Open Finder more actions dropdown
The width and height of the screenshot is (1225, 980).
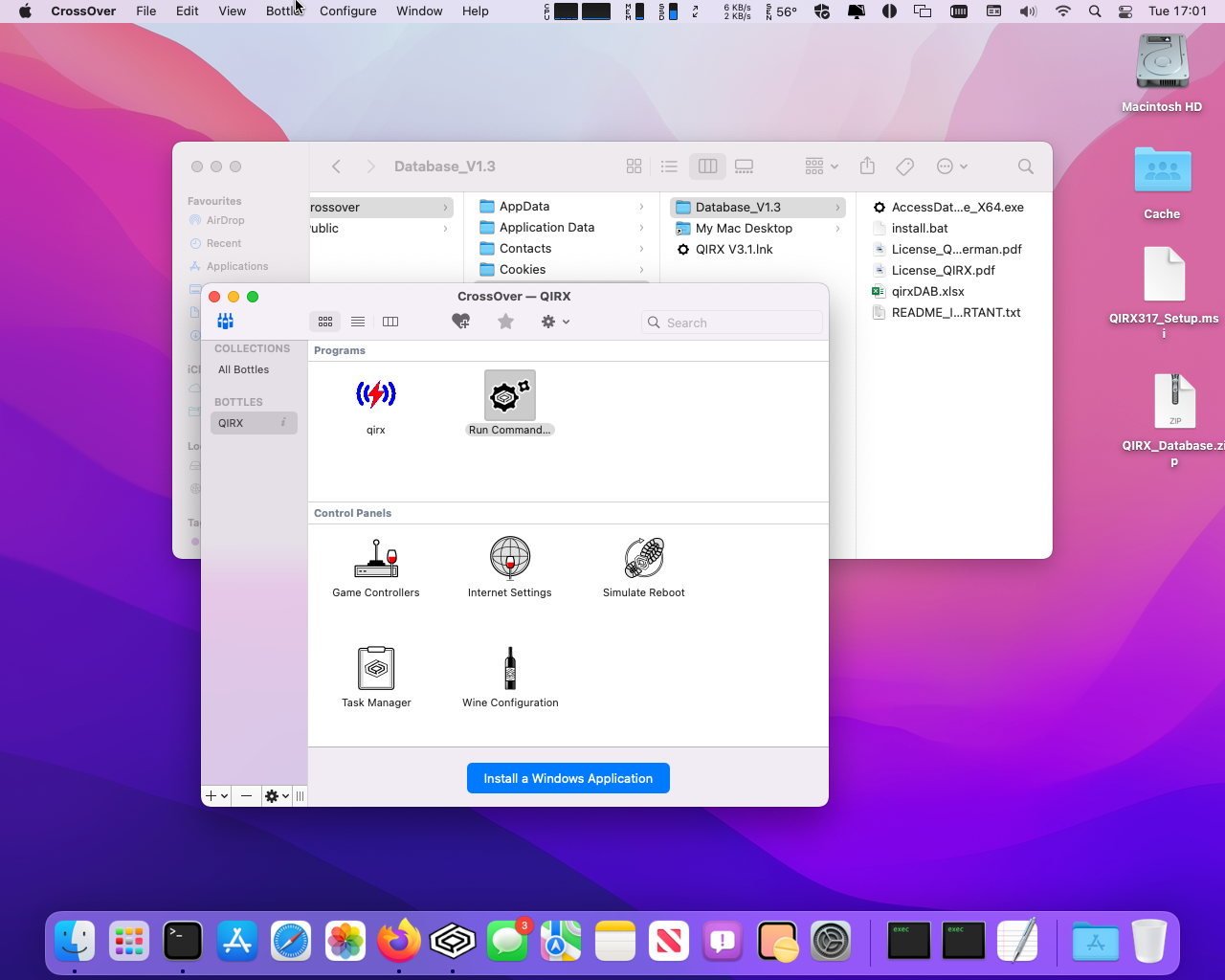[x=951, y=167]
